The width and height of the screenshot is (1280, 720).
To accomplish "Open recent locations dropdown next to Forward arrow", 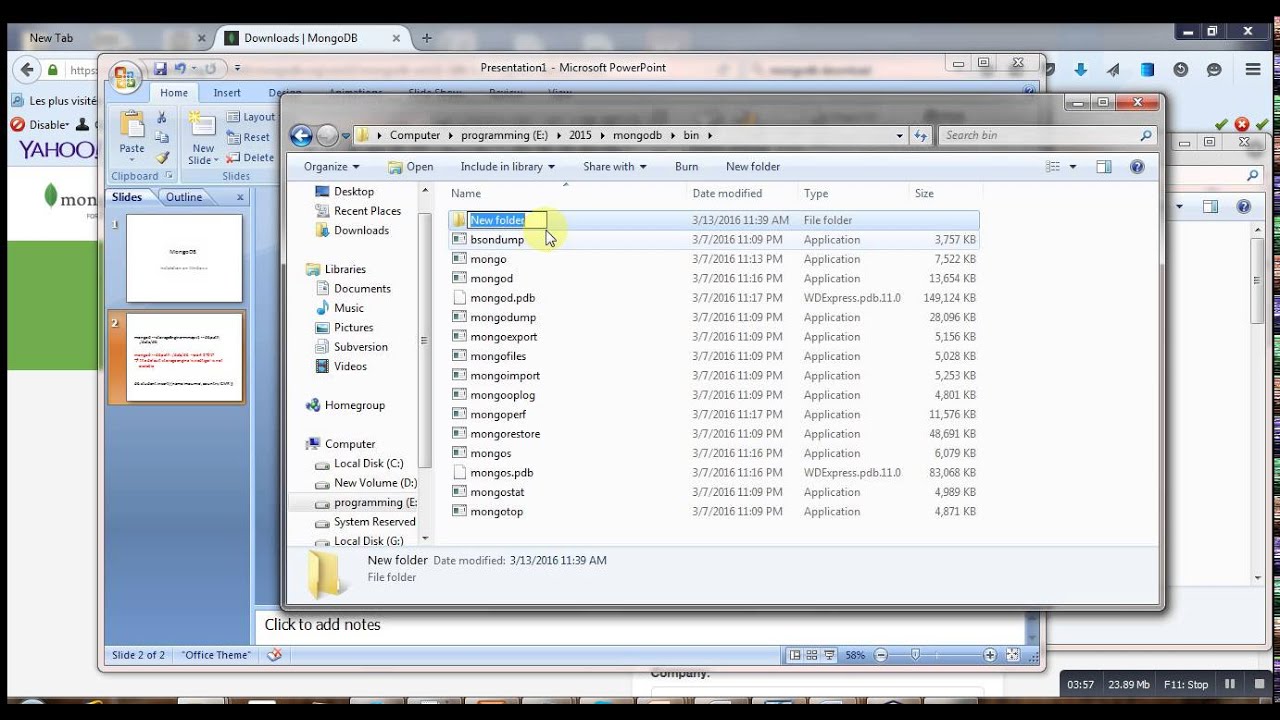I will click(346, 136).
